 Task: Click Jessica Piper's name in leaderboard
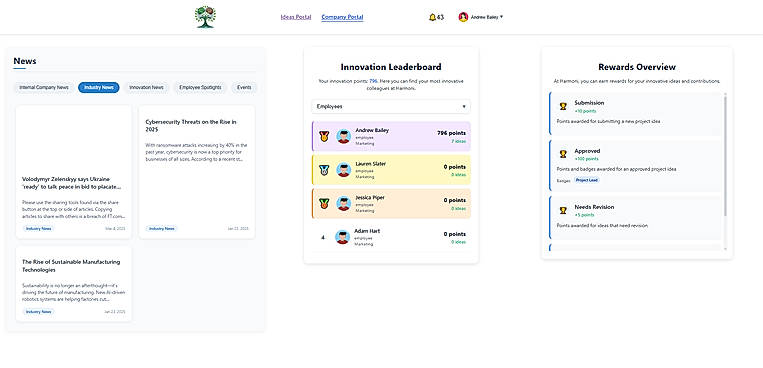pos(369,198)
